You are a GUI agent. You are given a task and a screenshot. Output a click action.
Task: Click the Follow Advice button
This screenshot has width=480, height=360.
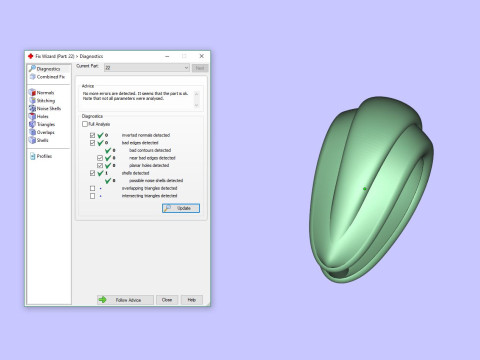(x=125, y=300)
